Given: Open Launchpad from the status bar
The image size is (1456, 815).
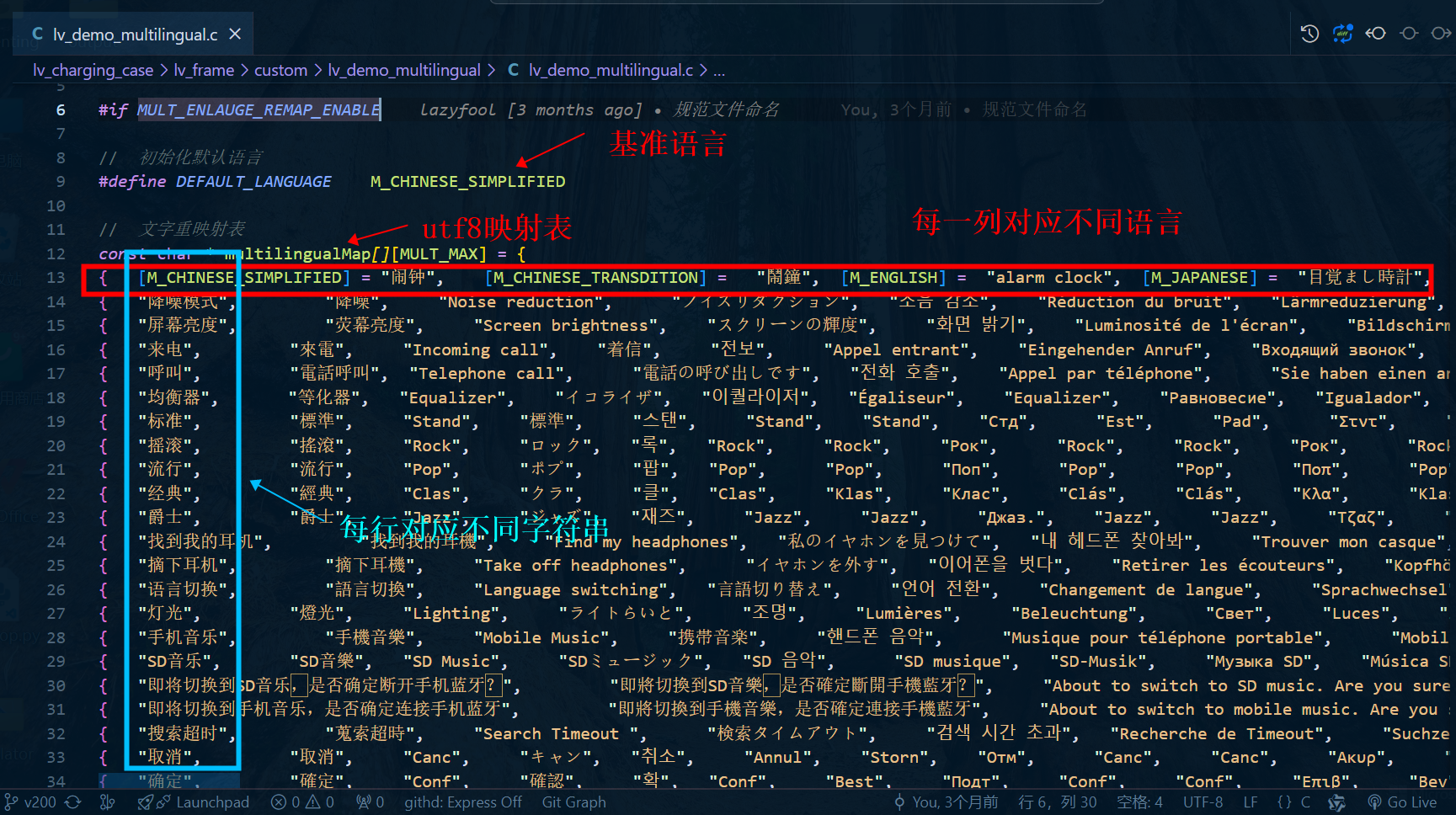Looking at the screenshot, I should pos(194,802).
